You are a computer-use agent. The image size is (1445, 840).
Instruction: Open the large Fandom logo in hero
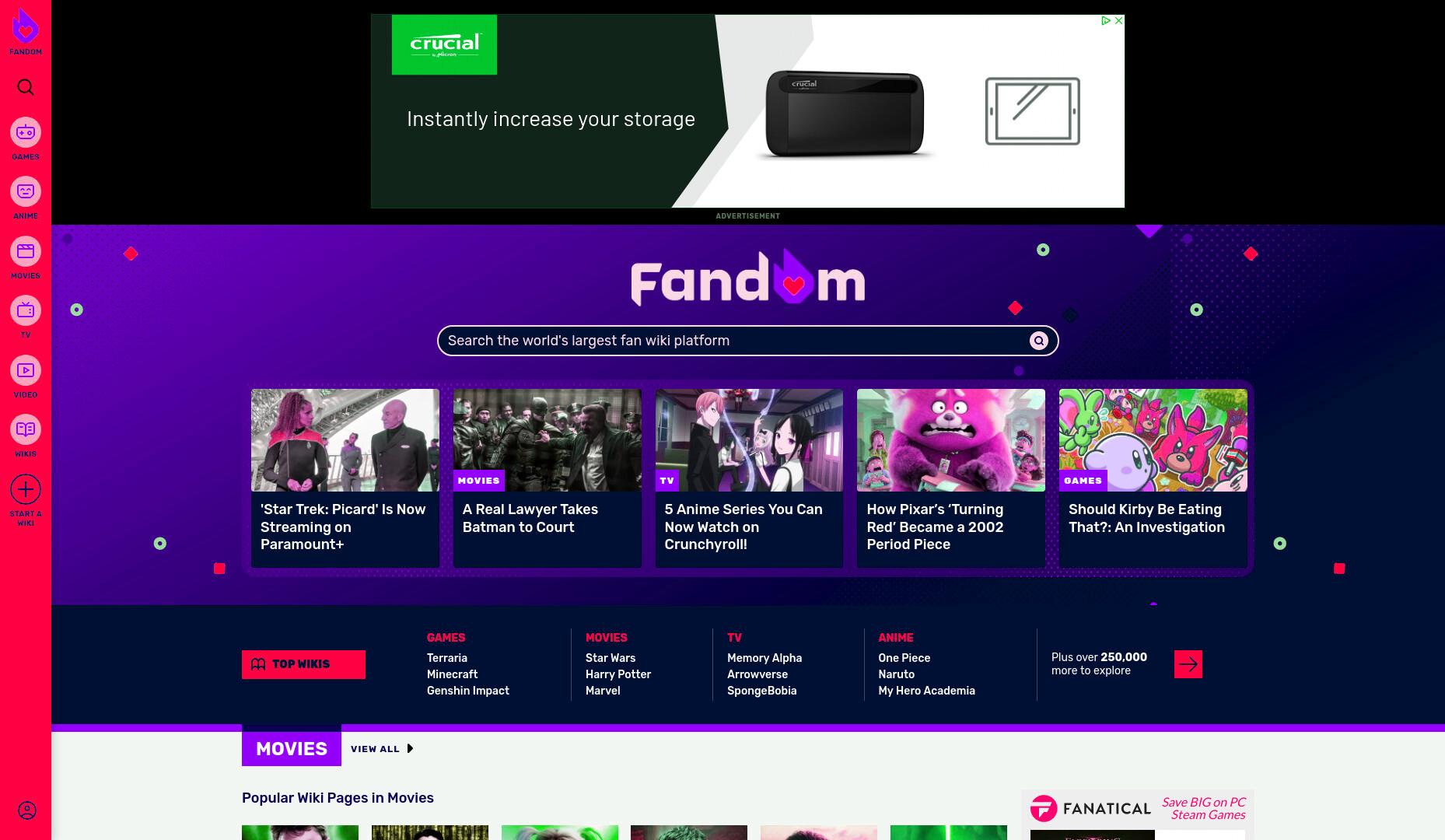[747, 278]
